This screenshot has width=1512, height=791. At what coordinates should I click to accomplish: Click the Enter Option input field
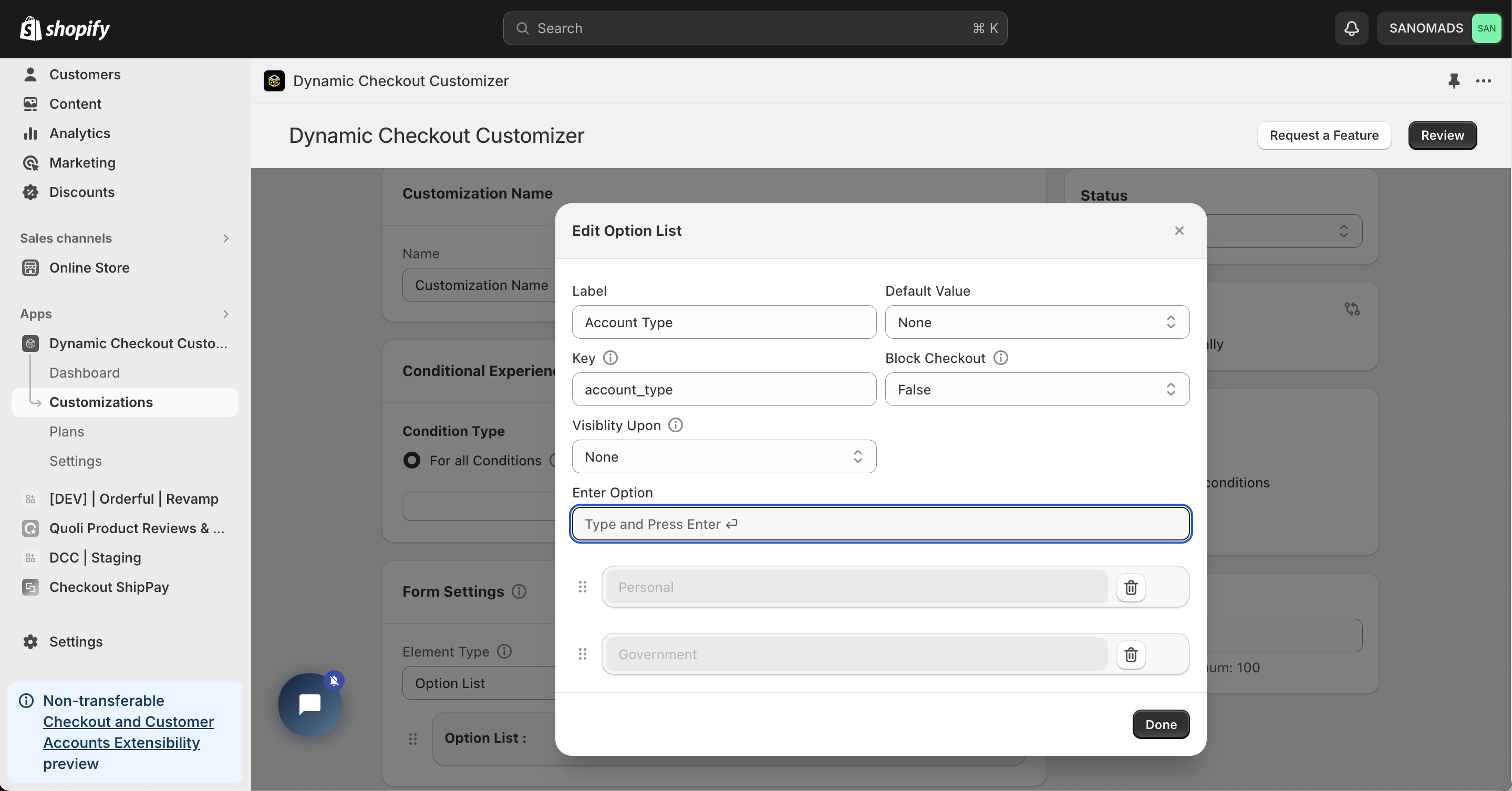[881, 524]
